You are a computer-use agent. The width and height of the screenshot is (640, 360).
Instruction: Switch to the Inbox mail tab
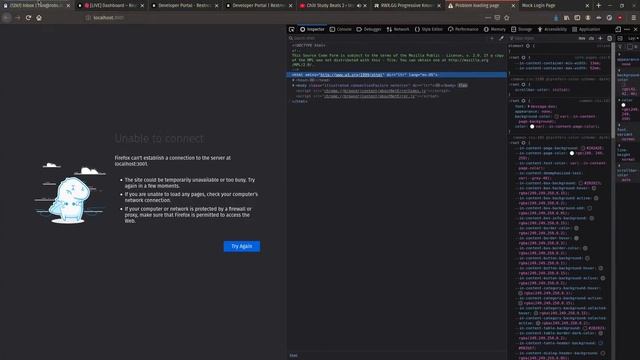pos(36,6)
